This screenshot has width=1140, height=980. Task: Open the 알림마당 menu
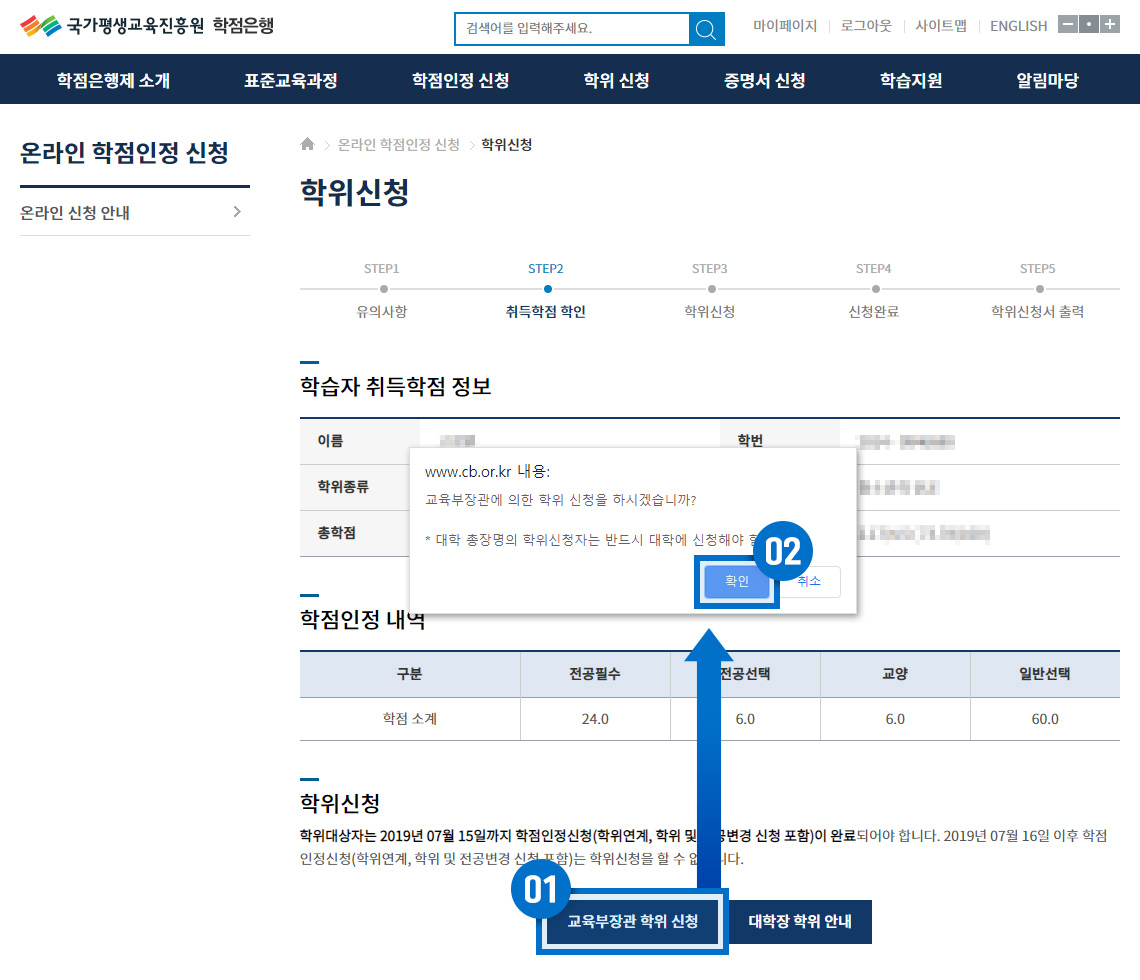coord(1047,81)
